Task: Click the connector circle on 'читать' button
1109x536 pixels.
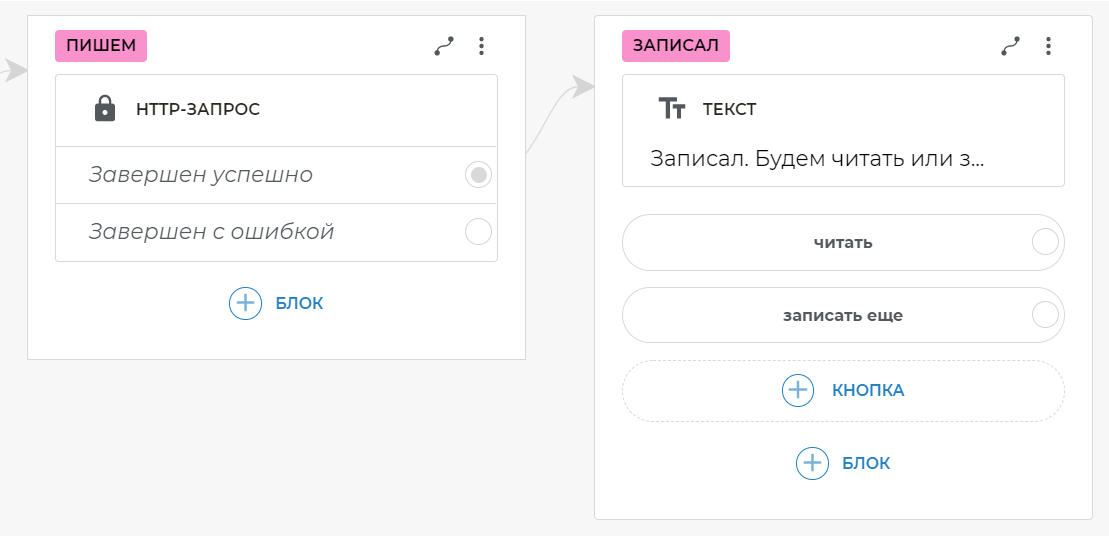Action: 1045,243
